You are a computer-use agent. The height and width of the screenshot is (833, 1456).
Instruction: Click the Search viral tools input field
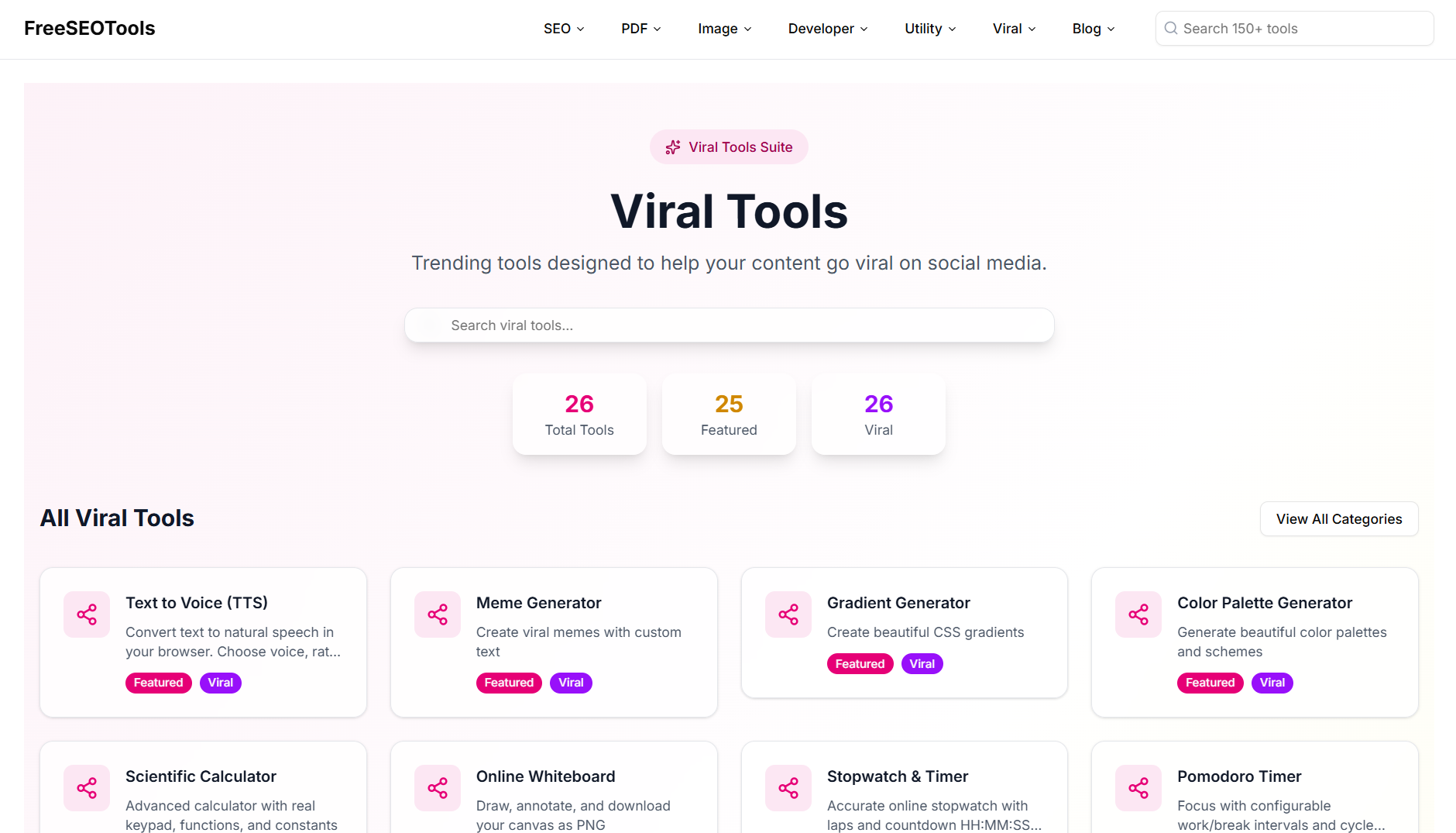coord(729,325)
